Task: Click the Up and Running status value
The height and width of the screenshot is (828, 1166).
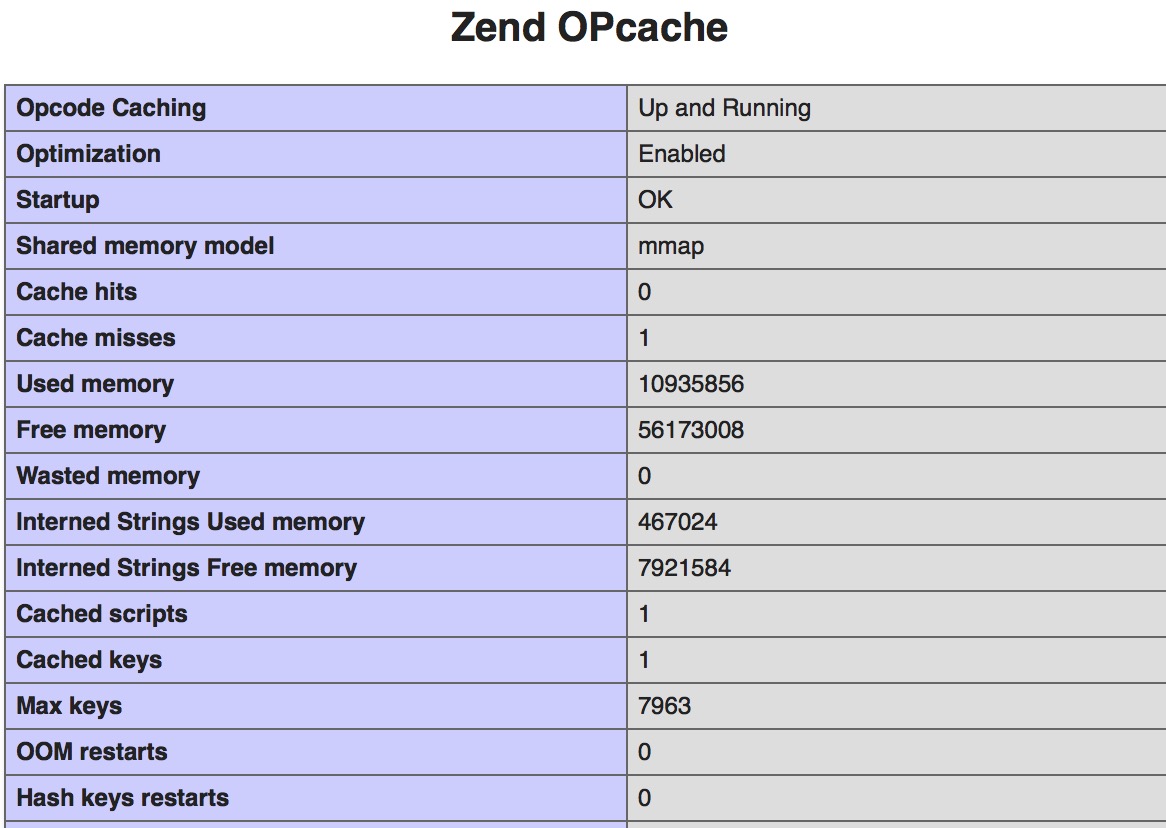Action: click(724, 108)
